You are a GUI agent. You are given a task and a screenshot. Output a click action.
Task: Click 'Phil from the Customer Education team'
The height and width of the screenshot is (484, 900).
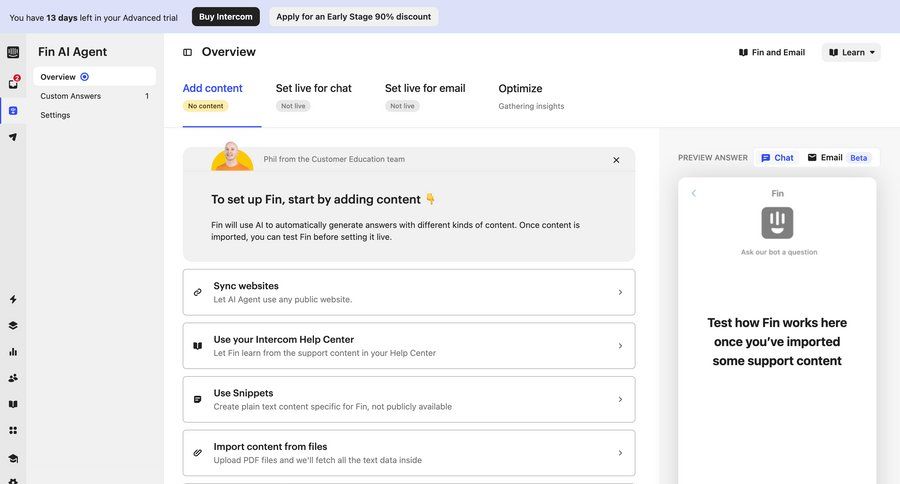(334, 159)
